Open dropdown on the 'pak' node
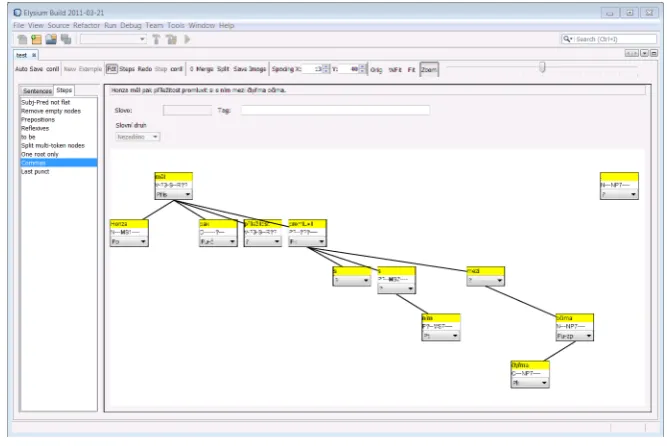 (x=218, y=242)
